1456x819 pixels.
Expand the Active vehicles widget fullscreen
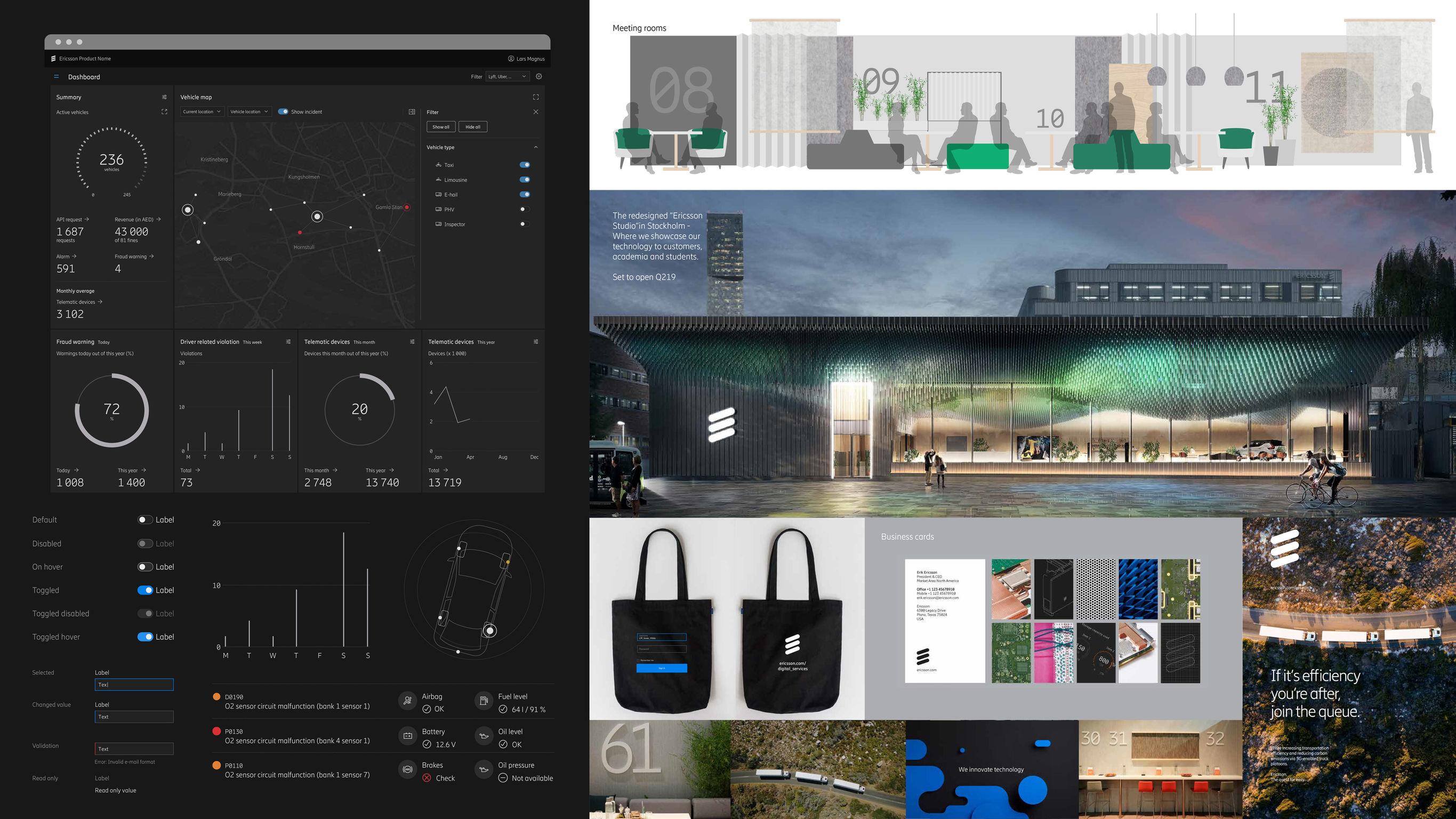click(x=165, y=112)
